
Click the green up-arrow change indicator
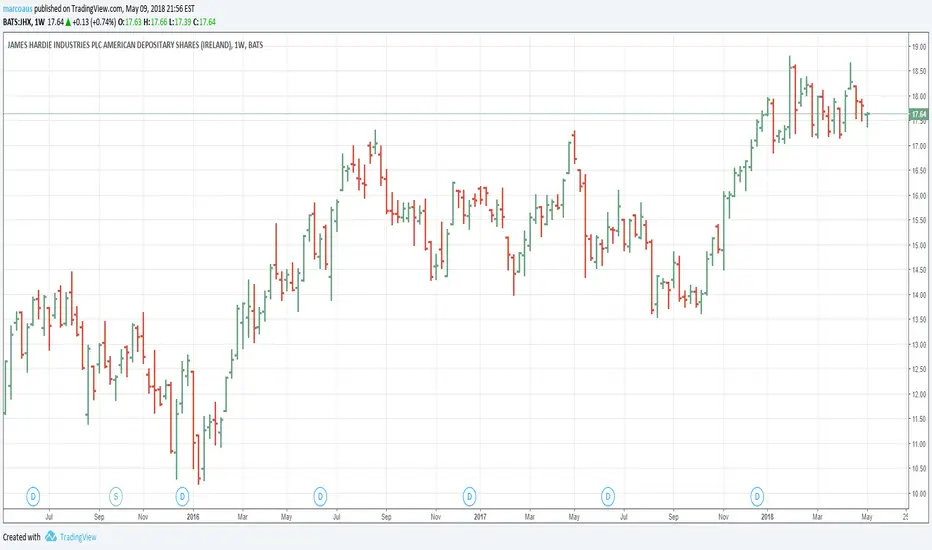[68, 22]
